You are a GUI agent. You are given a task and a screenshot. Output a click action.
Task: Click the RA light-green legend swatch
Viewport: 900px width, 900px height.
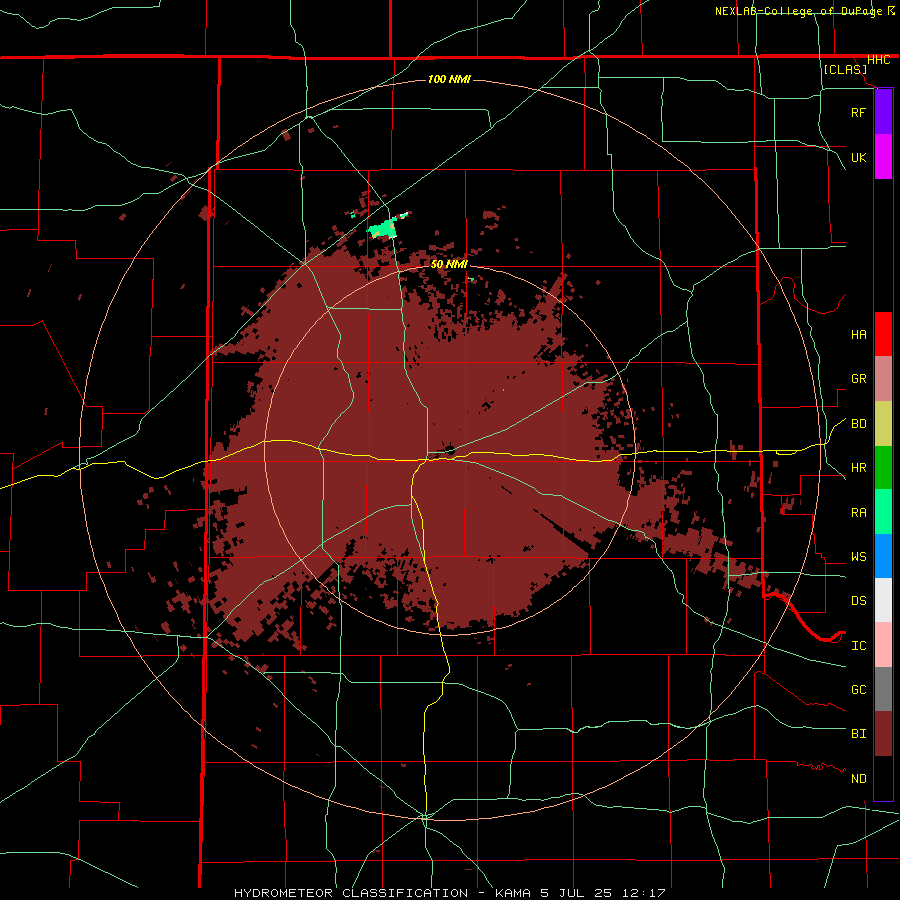coord(883,512)
